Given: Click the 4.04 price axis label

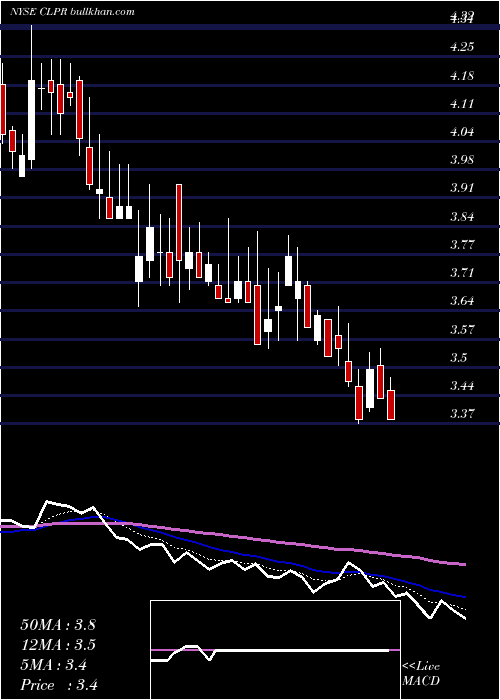Looking at the screenshot, I should click(x=462, y=132).
